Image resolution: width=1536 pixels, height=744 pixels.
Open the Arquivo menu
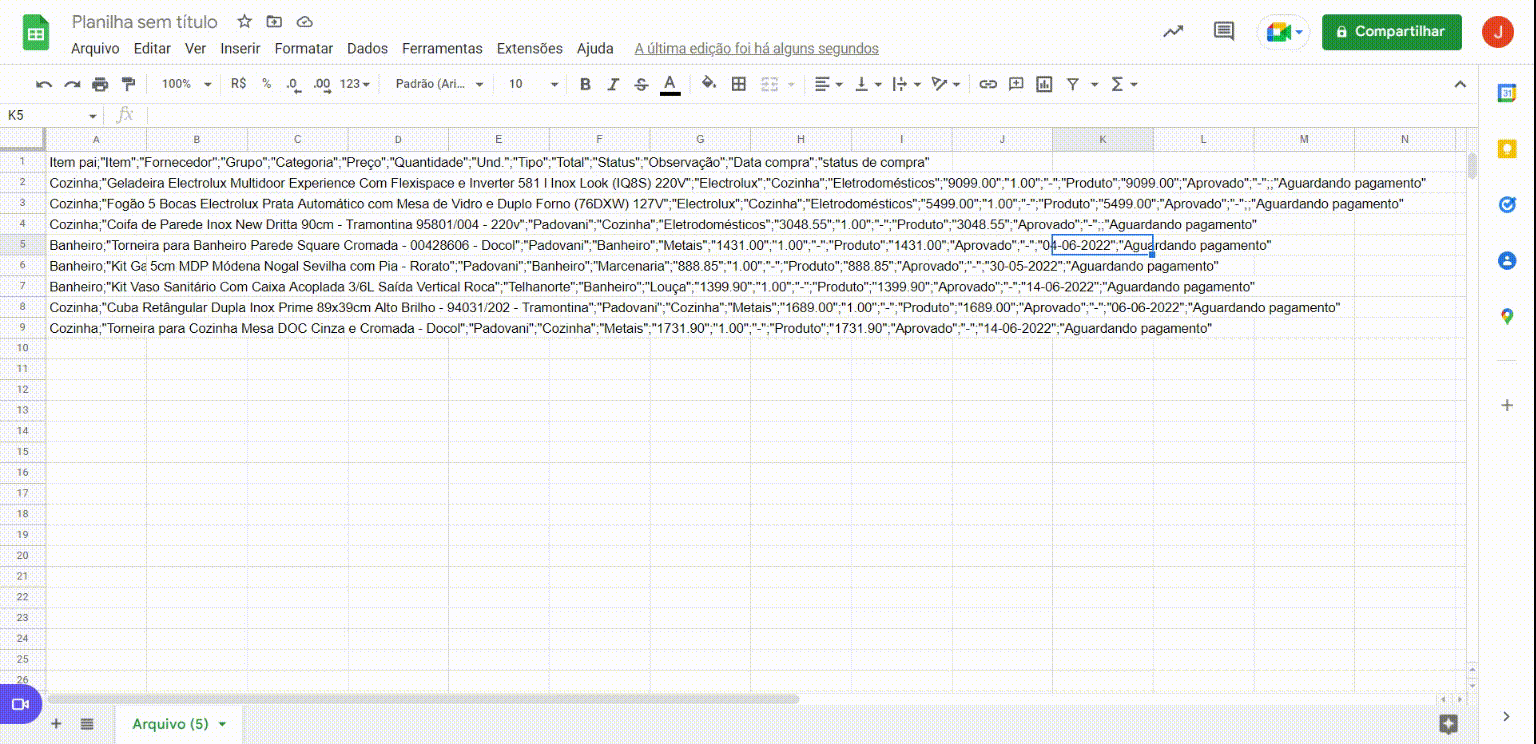[95, 48]
